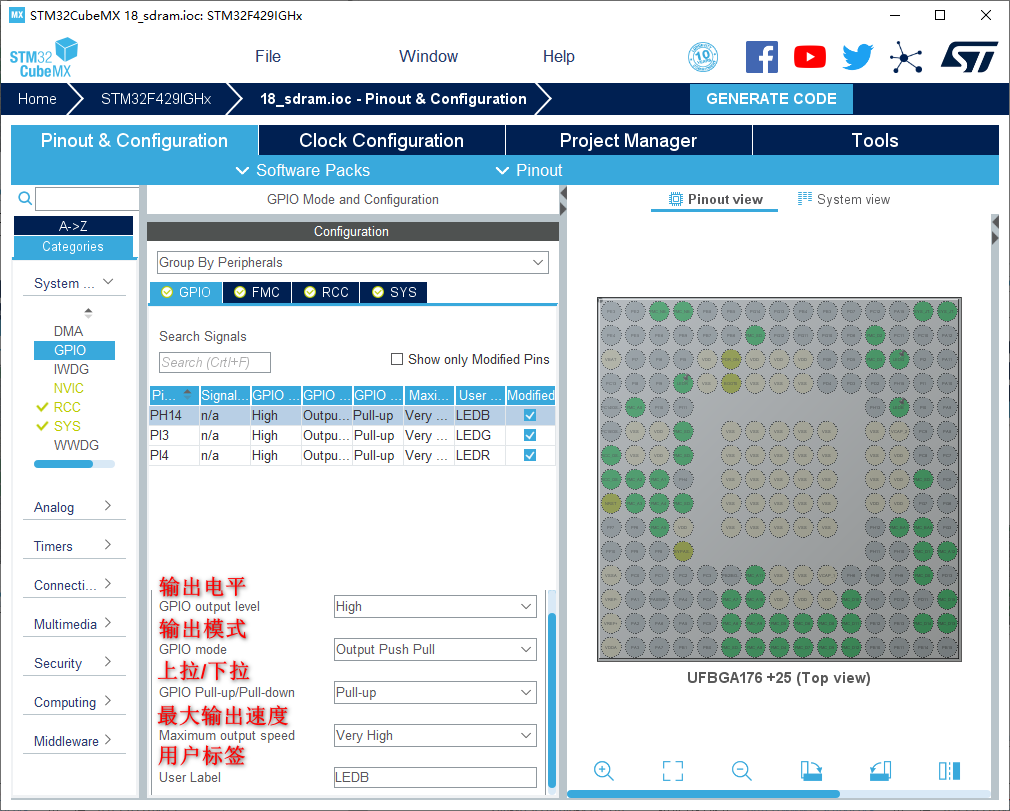The image size is (1010, 811).
Task: Open the Group By Peripherals dropdown
Action: coord(353,262)
